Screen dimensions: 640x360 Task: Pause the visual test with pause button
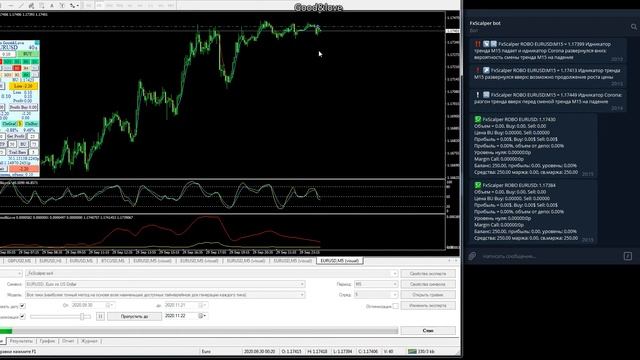pyautogui.click(x=100, y=316)
